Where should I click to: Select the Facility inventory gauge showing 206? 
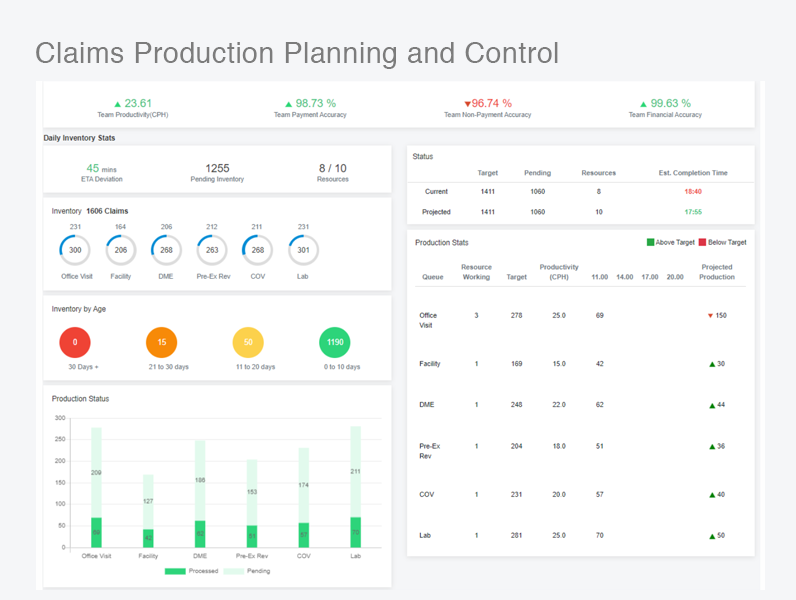pos(121,250)
